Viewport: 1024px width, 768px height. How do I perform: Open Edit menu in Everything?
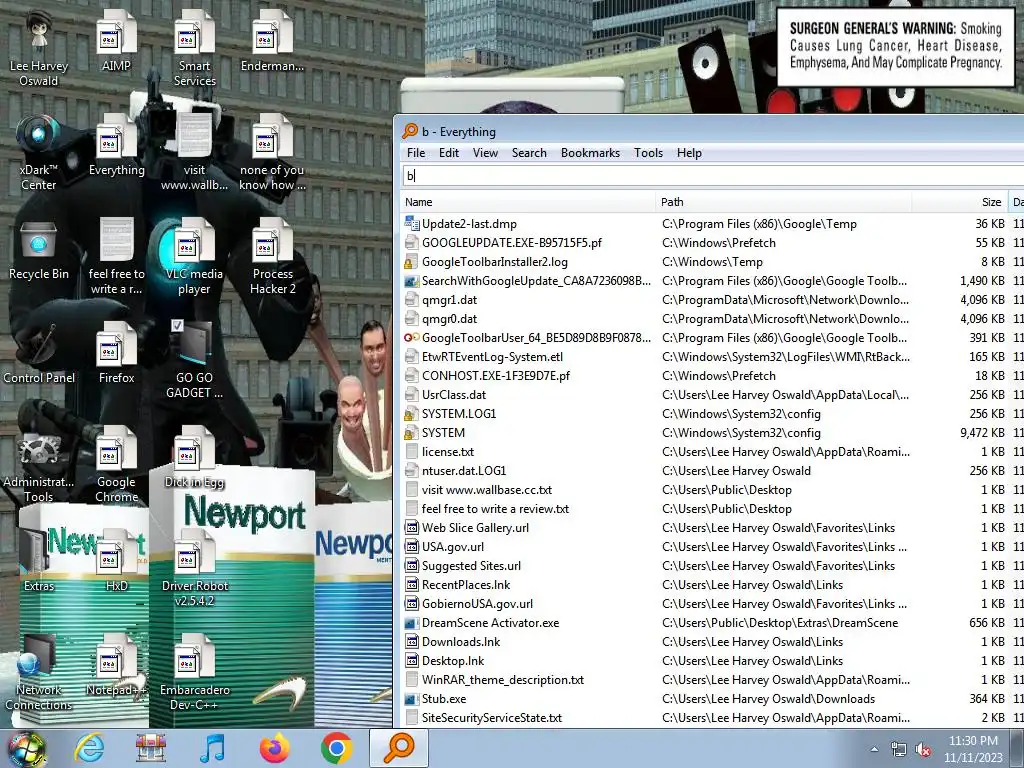click(449, 153)
